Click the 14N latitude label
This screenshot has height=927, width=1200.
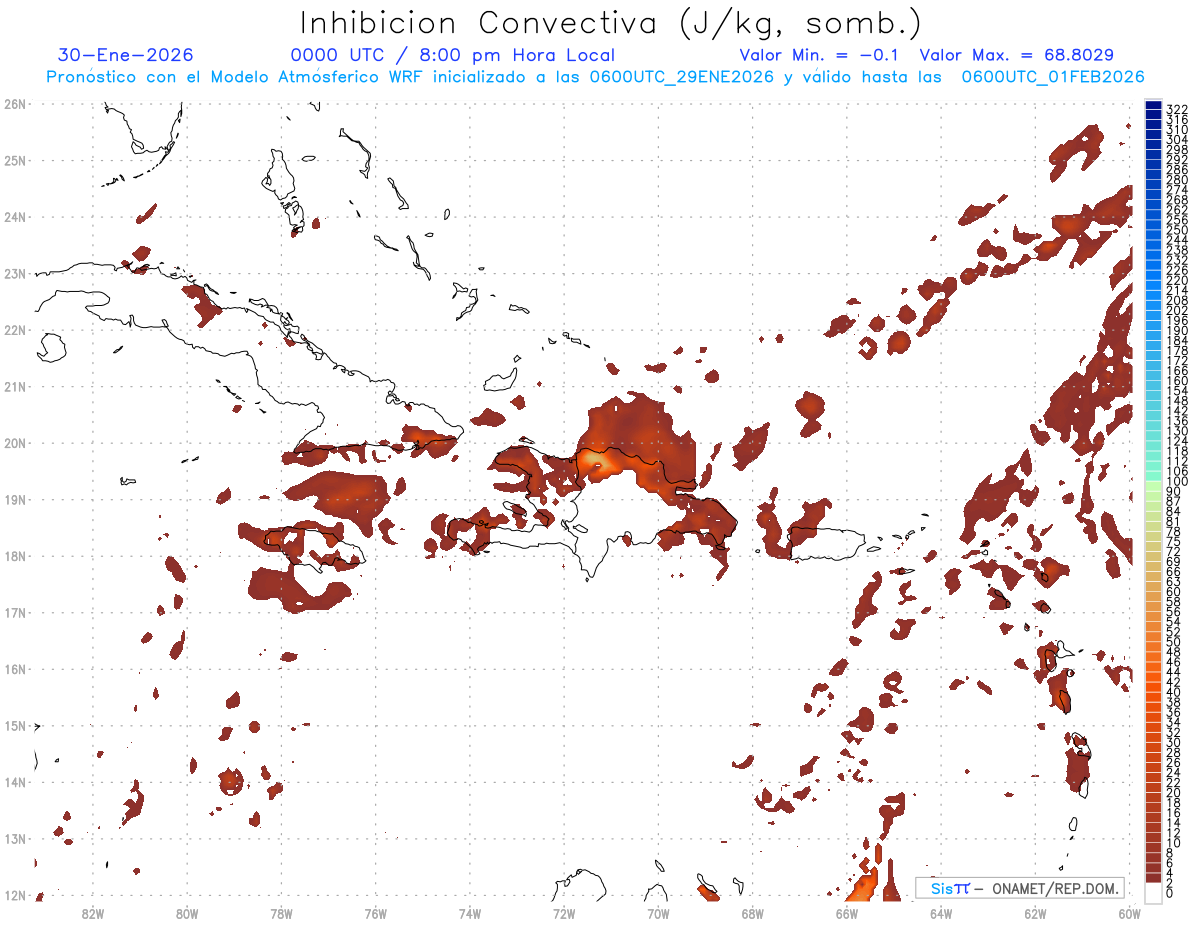[15, 782]
